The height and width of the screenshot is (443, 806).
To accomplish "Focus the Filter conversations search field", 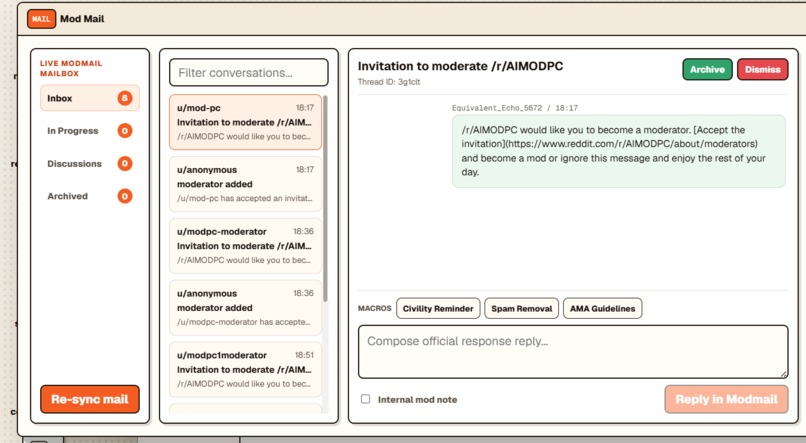I will tap(249, 72).
